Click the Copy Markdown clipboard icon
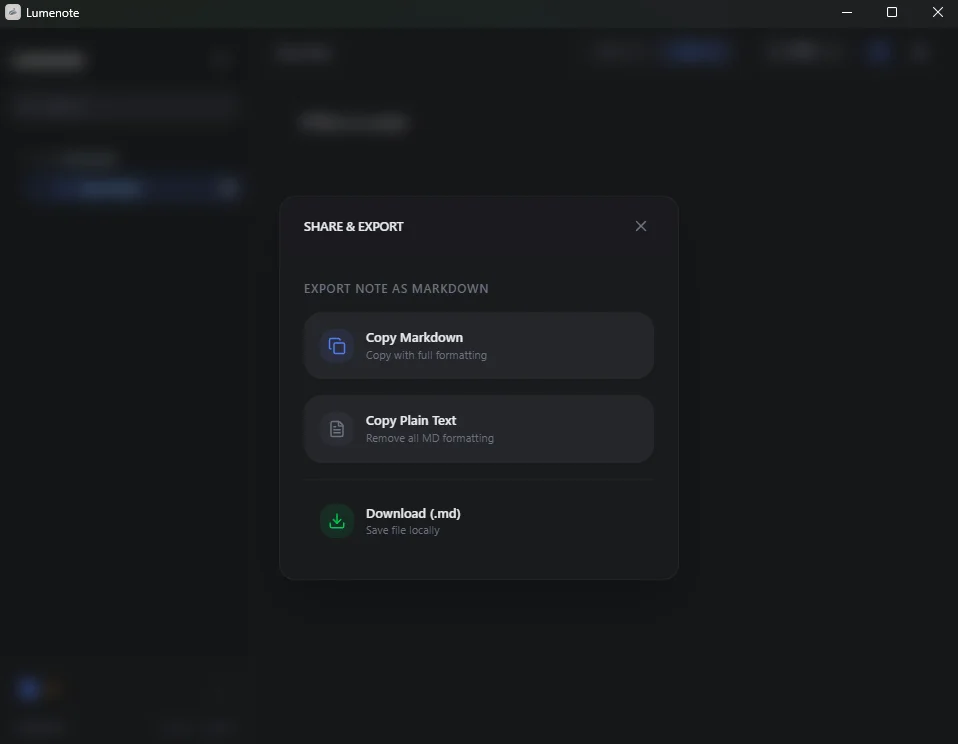 336,346
